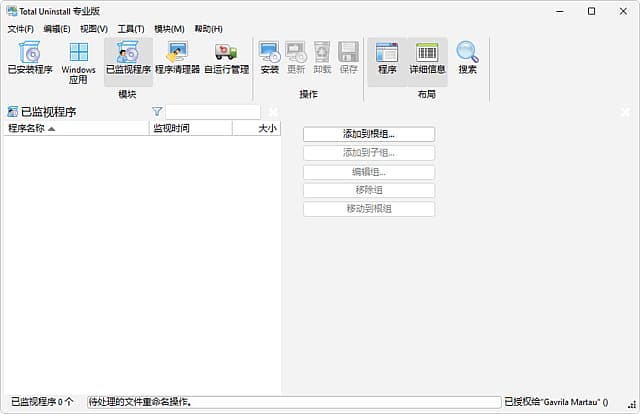Open the 帮助(H) menu

(208, 29)
